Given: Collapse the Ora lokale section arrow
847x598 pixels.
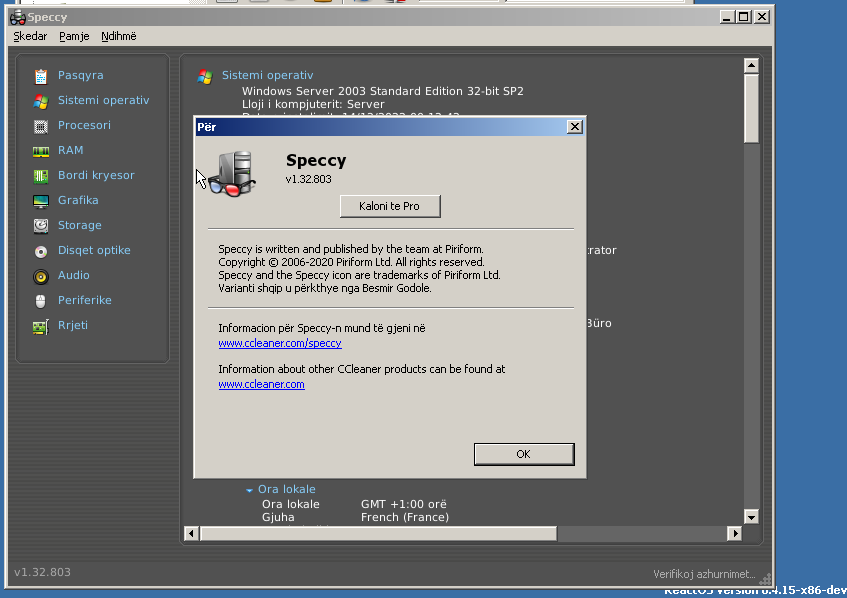Looking at the screenshot, I should pyautogui.click(x=250, y=490).
